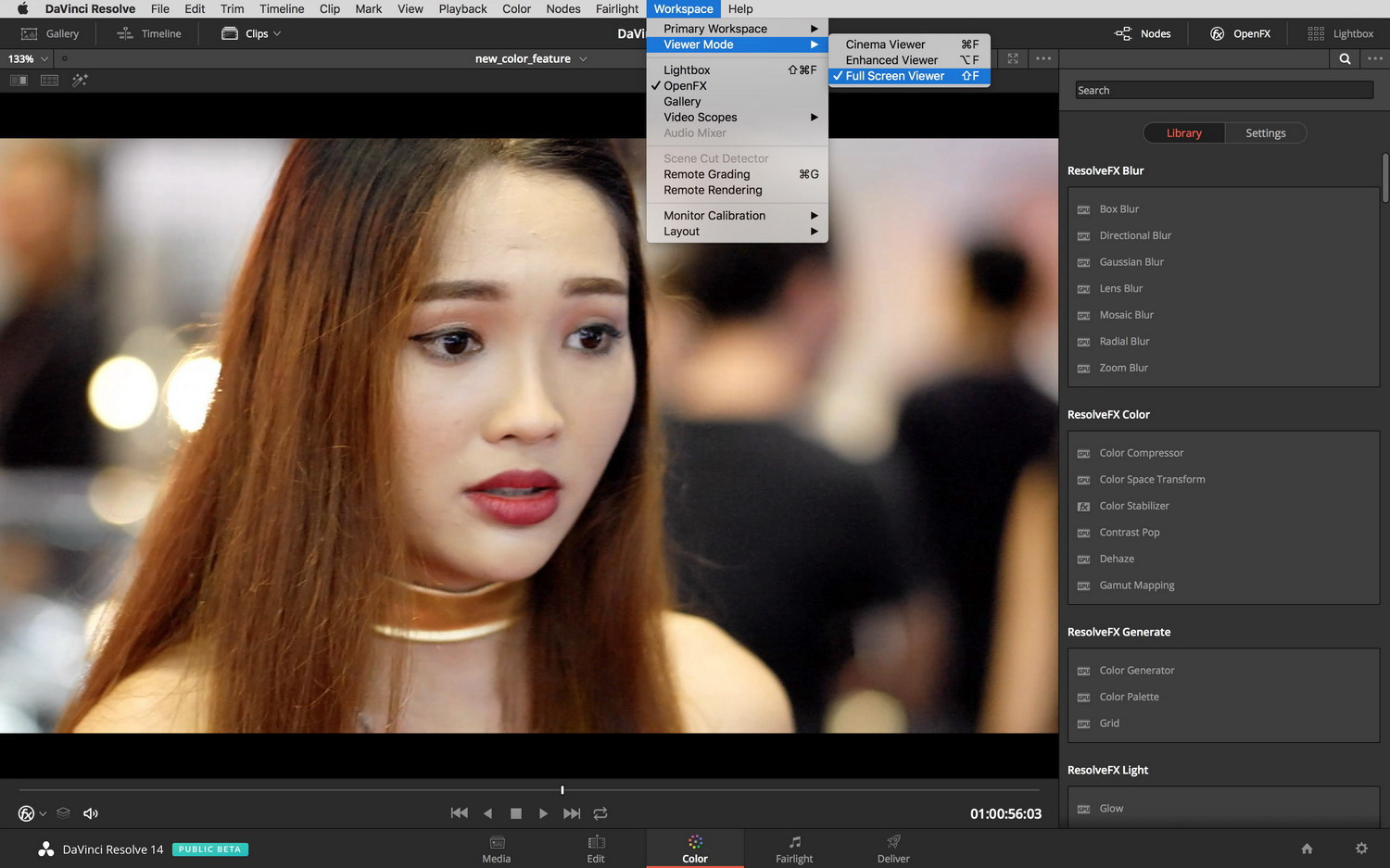Open project manager home icon
The width and height of the screenshot is (1390, 868).
coord(1307,849)
